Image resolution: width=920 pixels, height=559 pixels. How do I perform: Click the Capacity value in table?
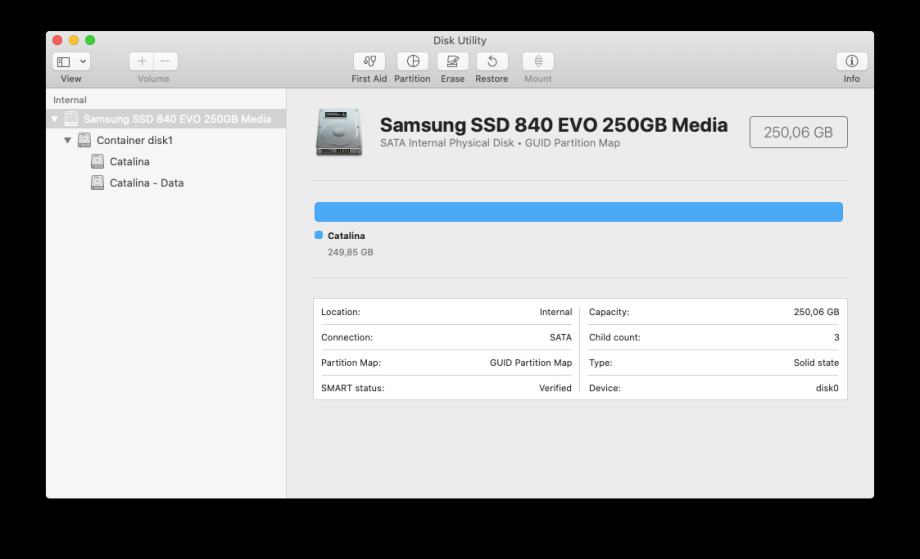tap(816, 312)
